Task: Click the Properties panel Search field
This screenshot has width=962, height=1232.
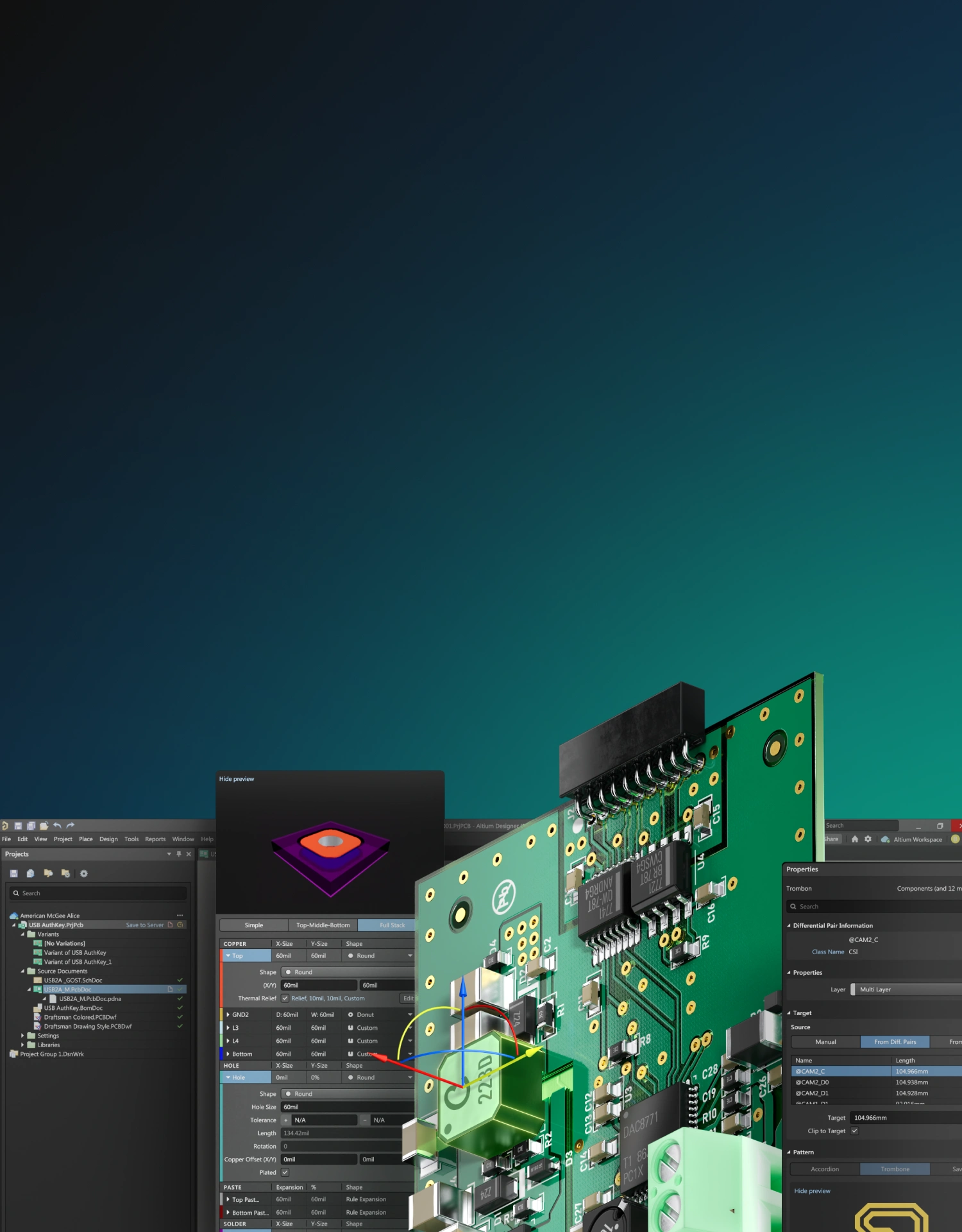Action: [874, 907]
